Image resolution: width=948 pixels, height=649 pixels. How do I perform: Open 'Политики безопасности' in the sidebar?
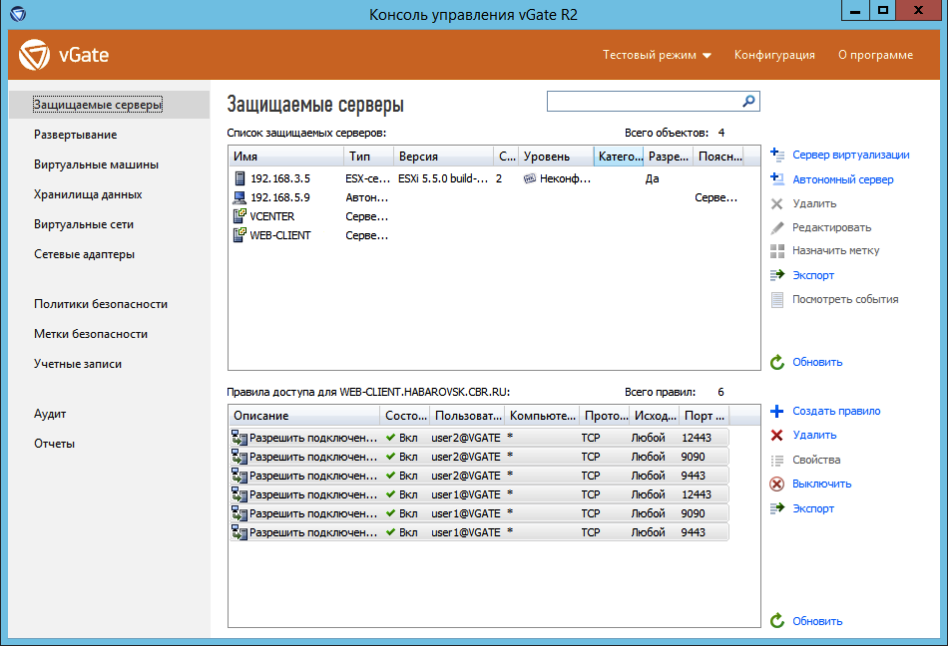point(100,304)
